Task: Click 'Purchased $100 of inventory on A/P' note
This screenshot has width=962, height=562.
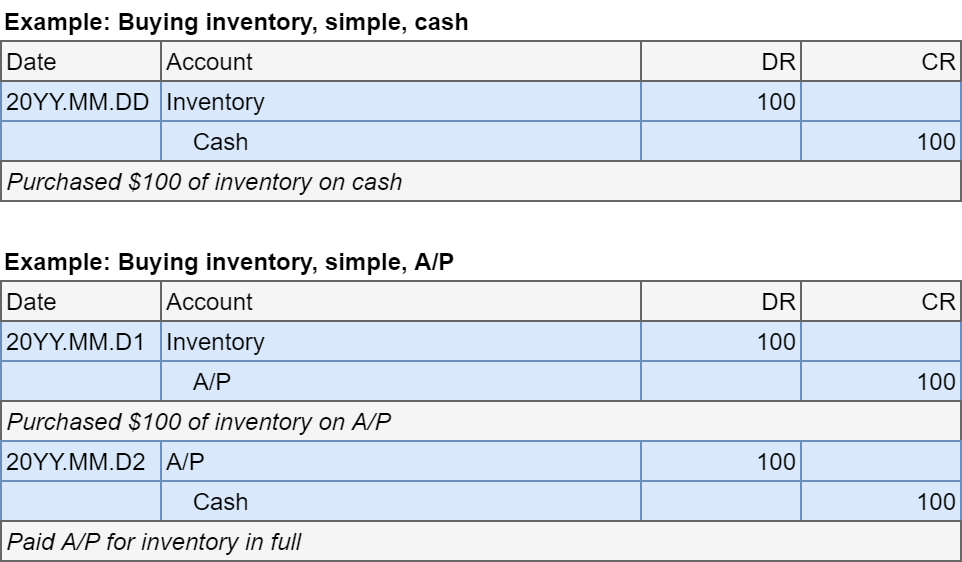Action: point(199,422)
